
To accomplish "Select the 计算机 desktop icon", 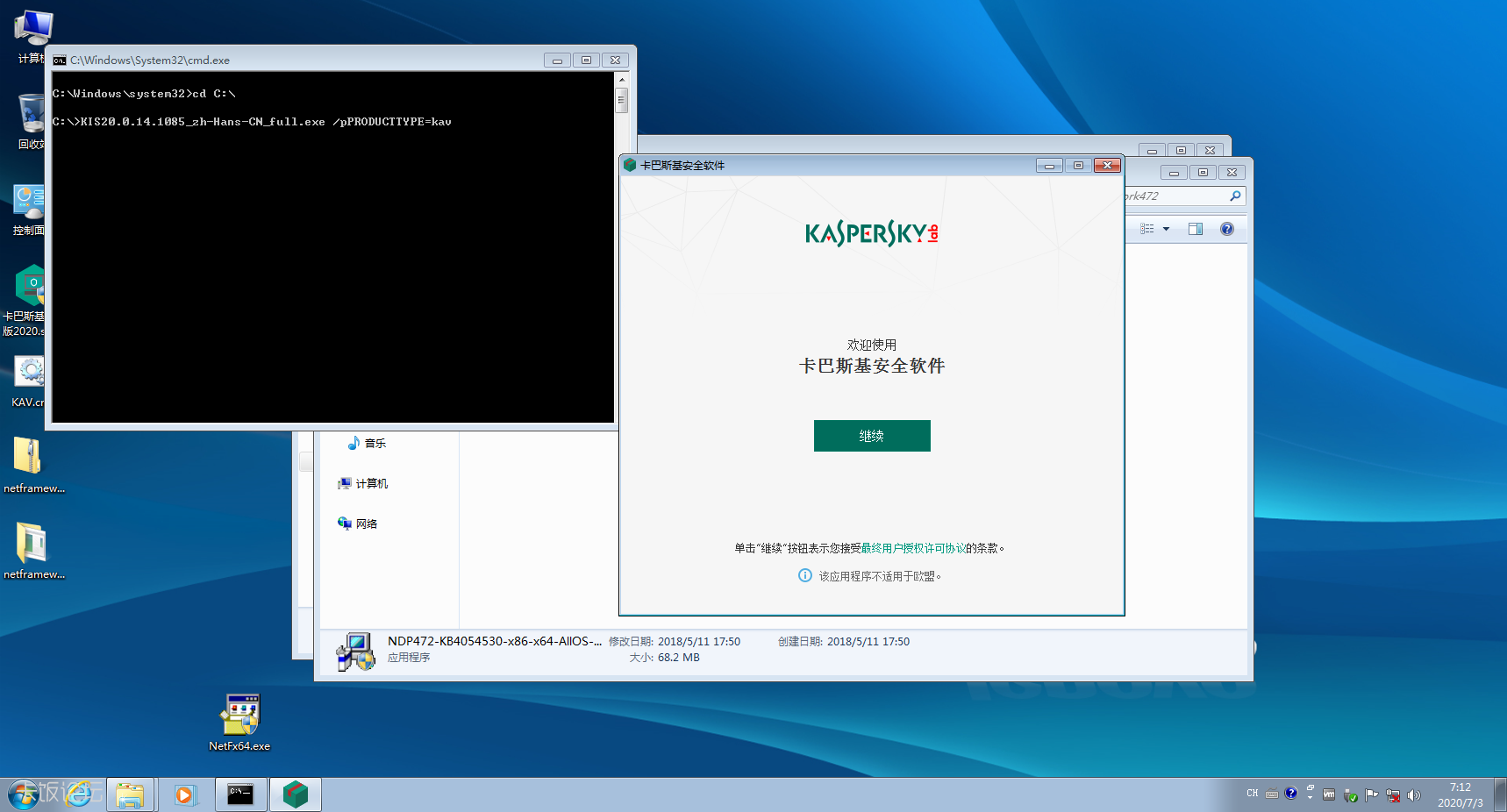I will pos(32,37).
